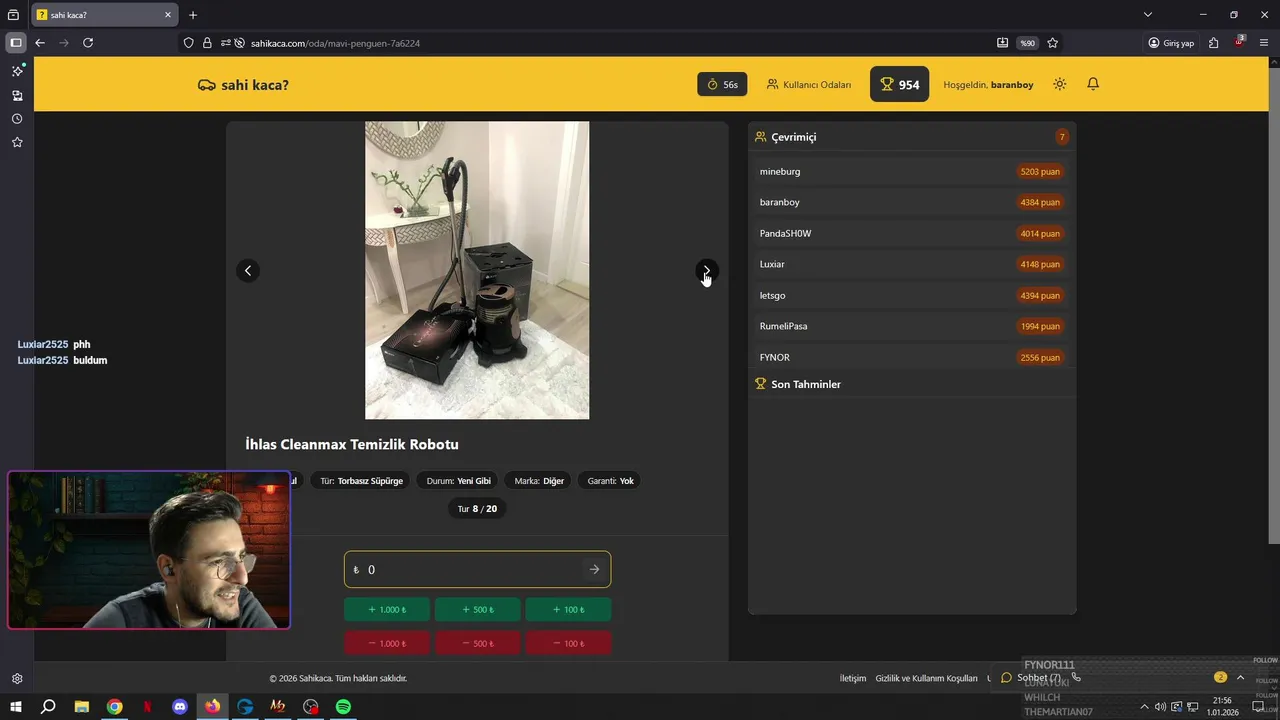
Task: Click the phone icon beside Sohbet
Action: [x=1076, y=677]
